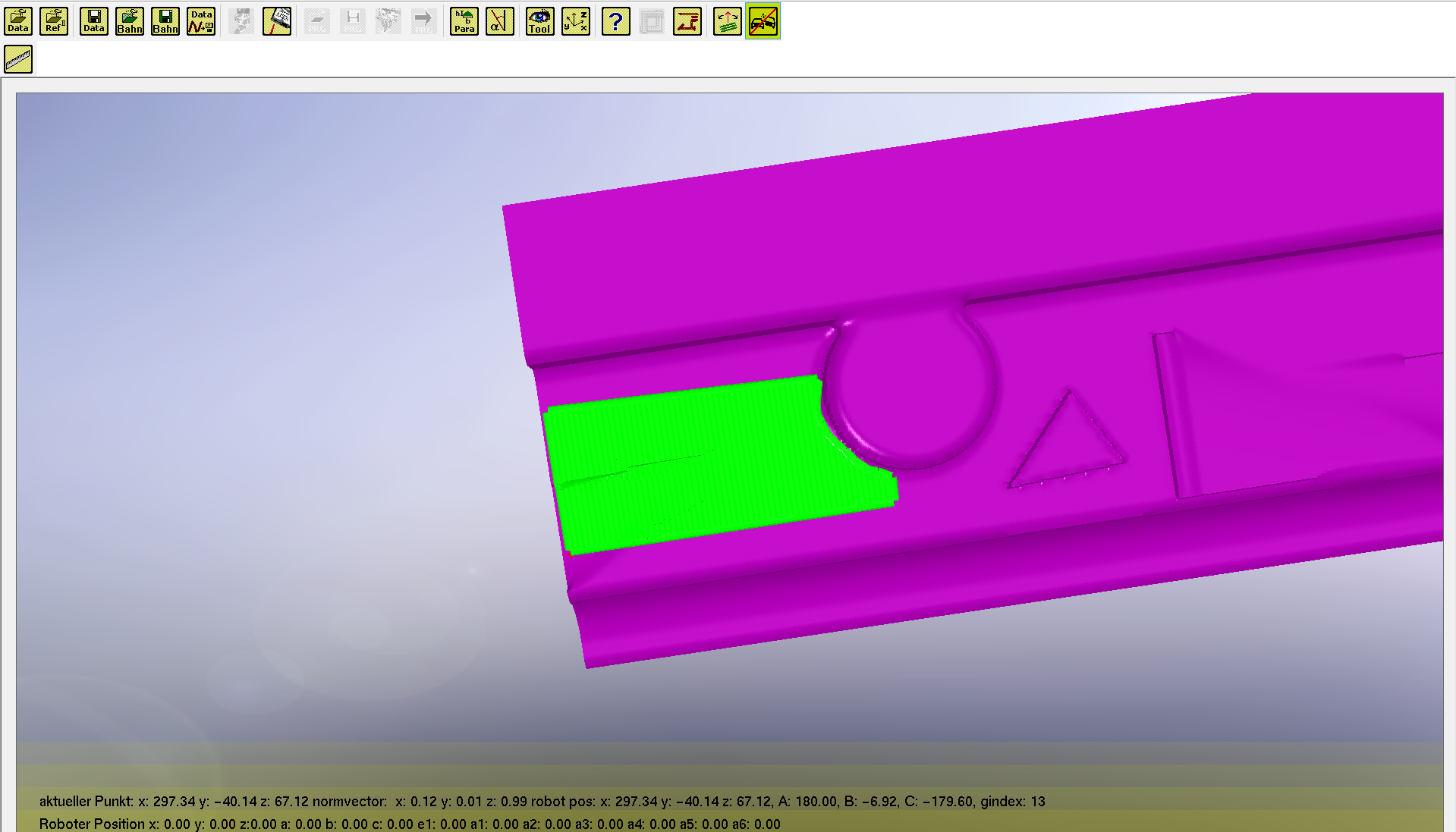Click the Data curve transfer icon
Viewport: 1456px width, 832px height.
tap(201, 21)
